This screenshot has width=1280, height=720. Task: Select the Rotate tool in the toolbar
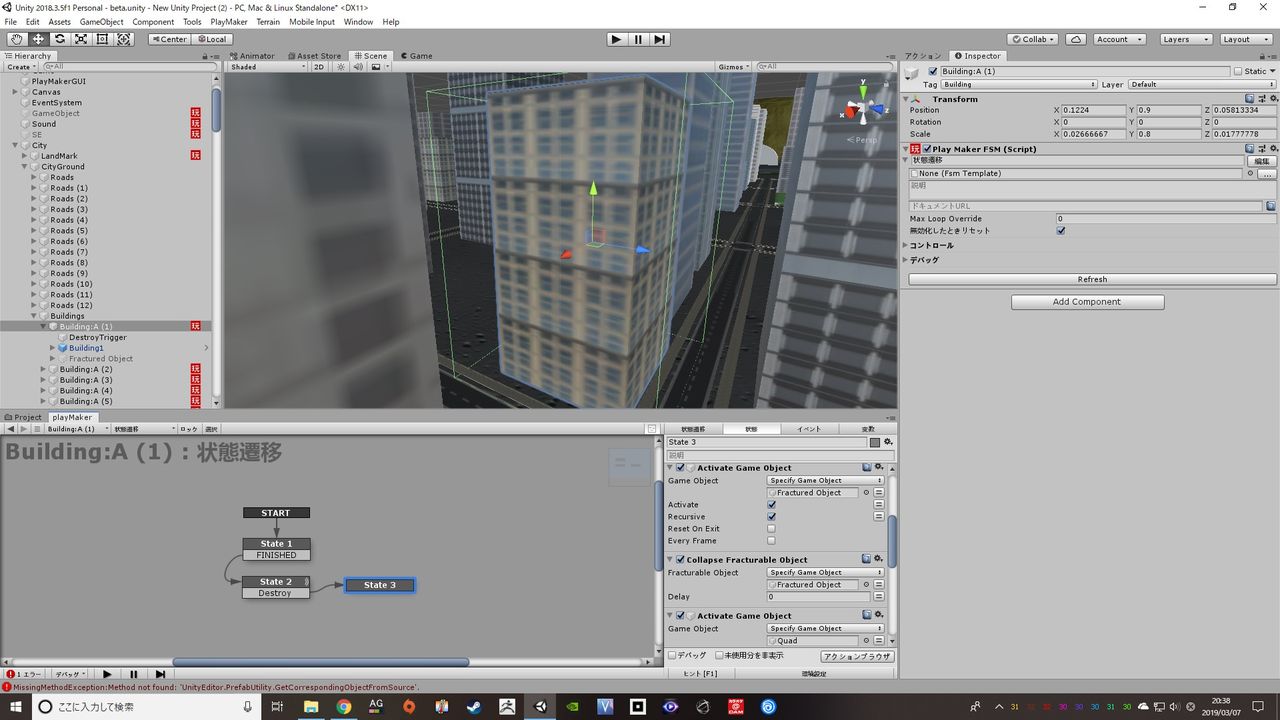pos(59,39)
